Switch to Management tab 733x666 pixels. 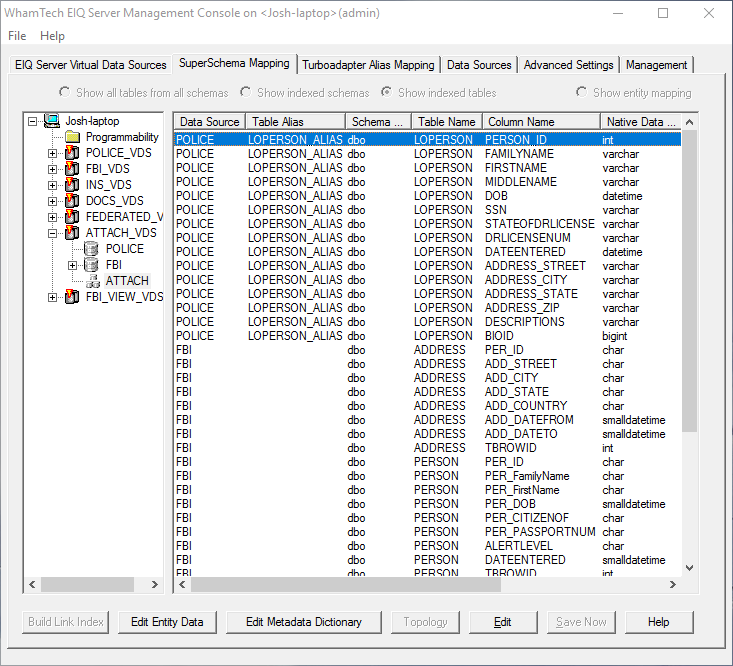click(656, 65)
